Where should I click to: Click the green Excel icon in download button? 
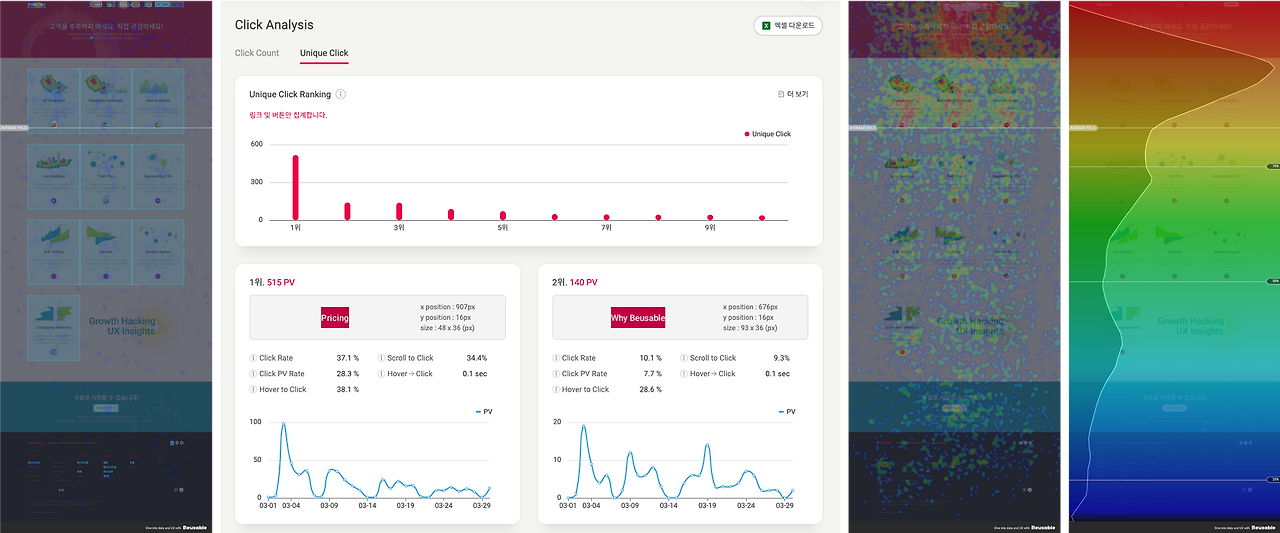point(767,26)
